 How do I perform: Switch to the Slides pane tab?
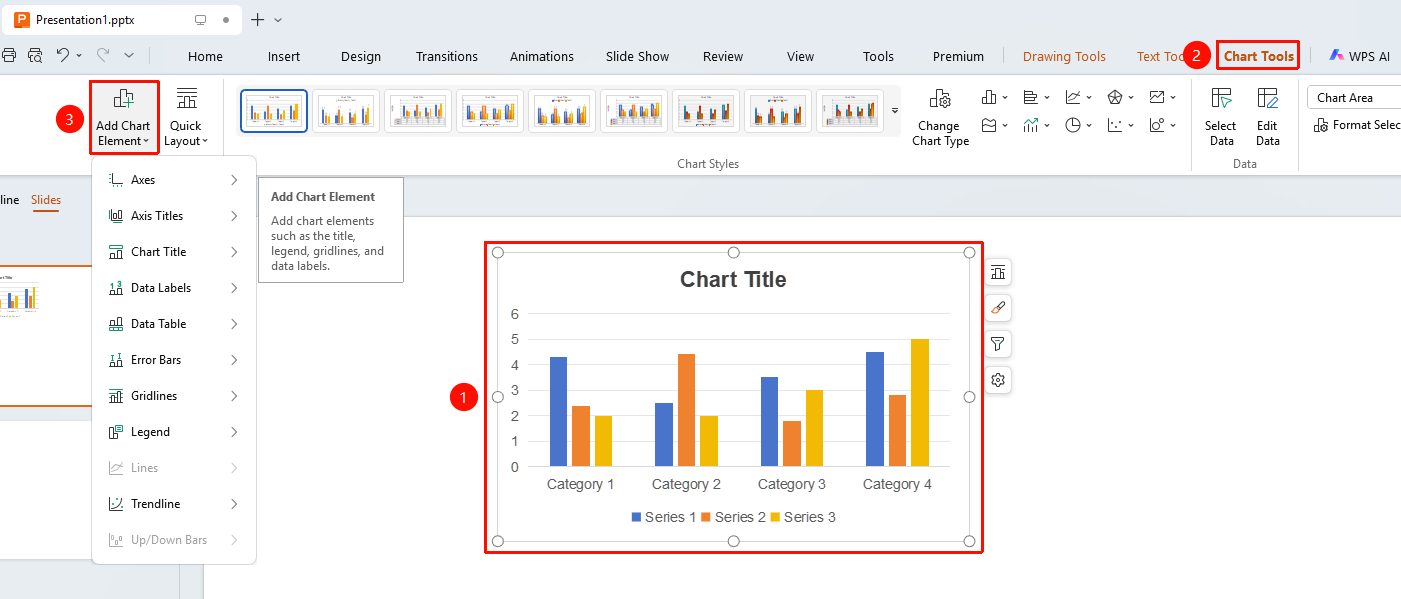pyautogui.click(x=46, y=200)
